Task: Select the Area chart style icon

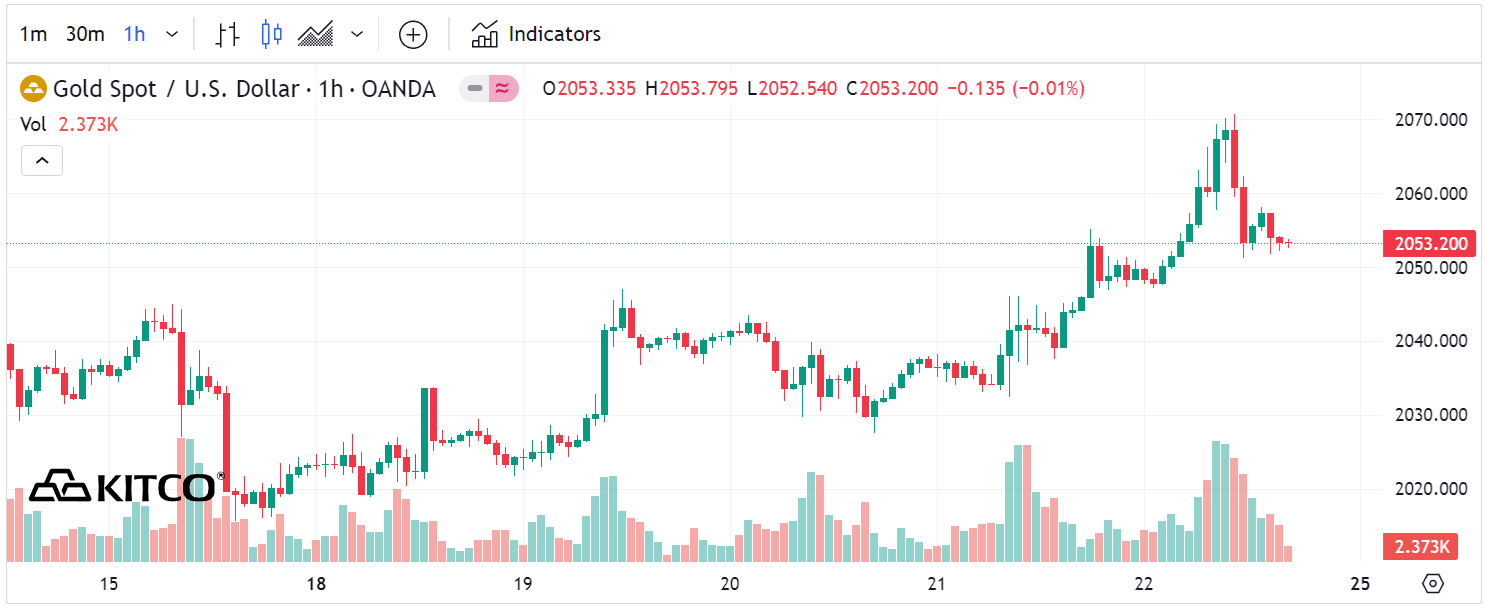Action: pyautogui.click(x=316, y=35)
